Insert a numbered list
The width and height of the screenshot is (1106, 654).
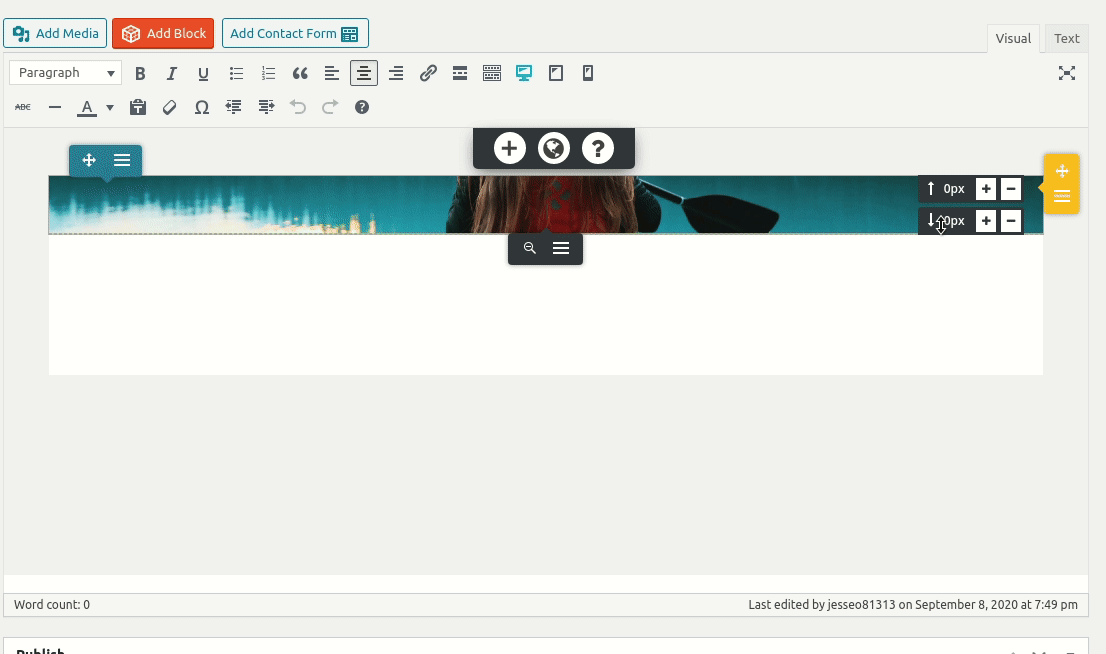click(x=268, y=73)
